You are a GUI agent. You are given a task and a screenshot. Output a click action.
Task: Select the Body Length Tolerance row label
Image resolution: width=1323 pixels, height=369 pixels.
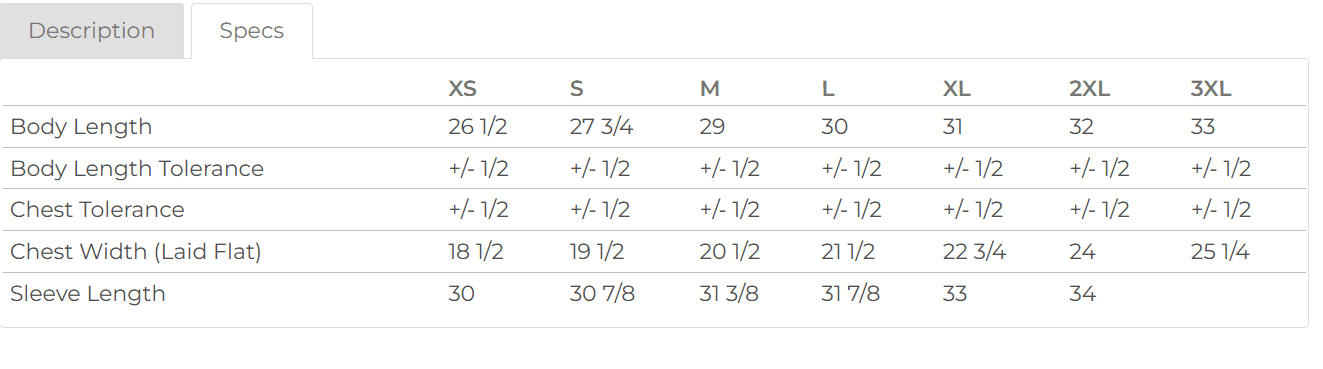point(137,169)
